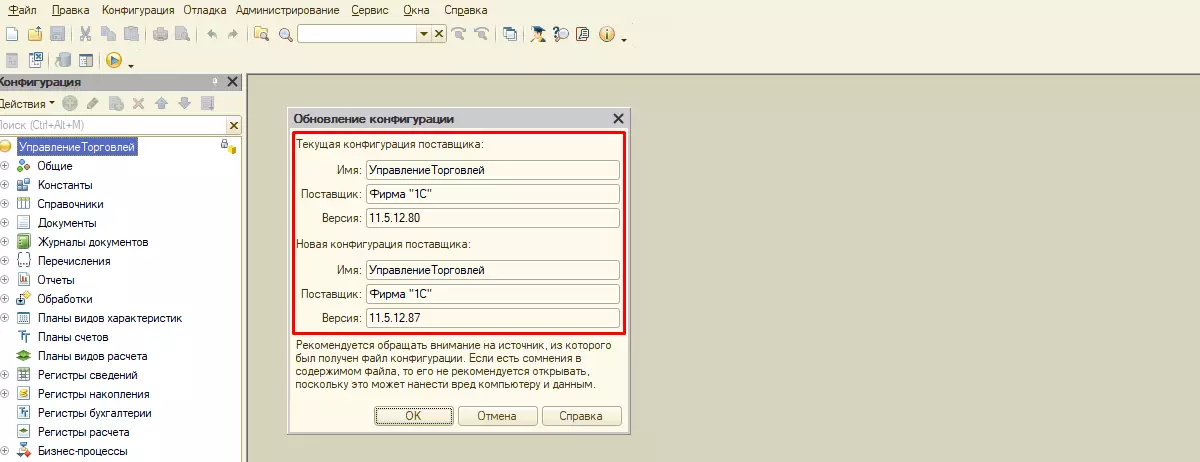The width and height of the screenshot is (1200, 462).
Task: Open the Справка menu
Action: coord(465,9)
